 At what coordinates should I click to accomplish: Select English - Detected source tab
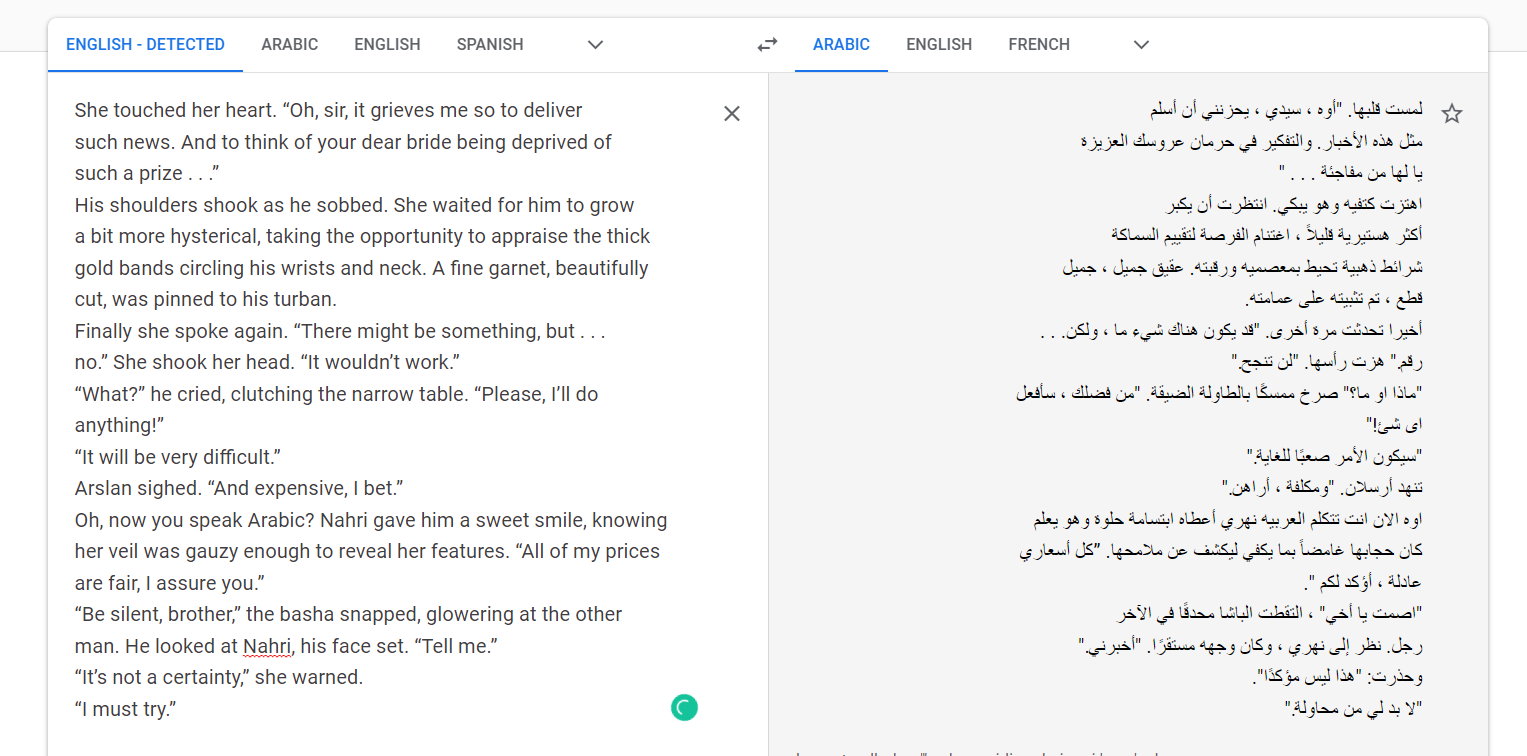point(145,45)
